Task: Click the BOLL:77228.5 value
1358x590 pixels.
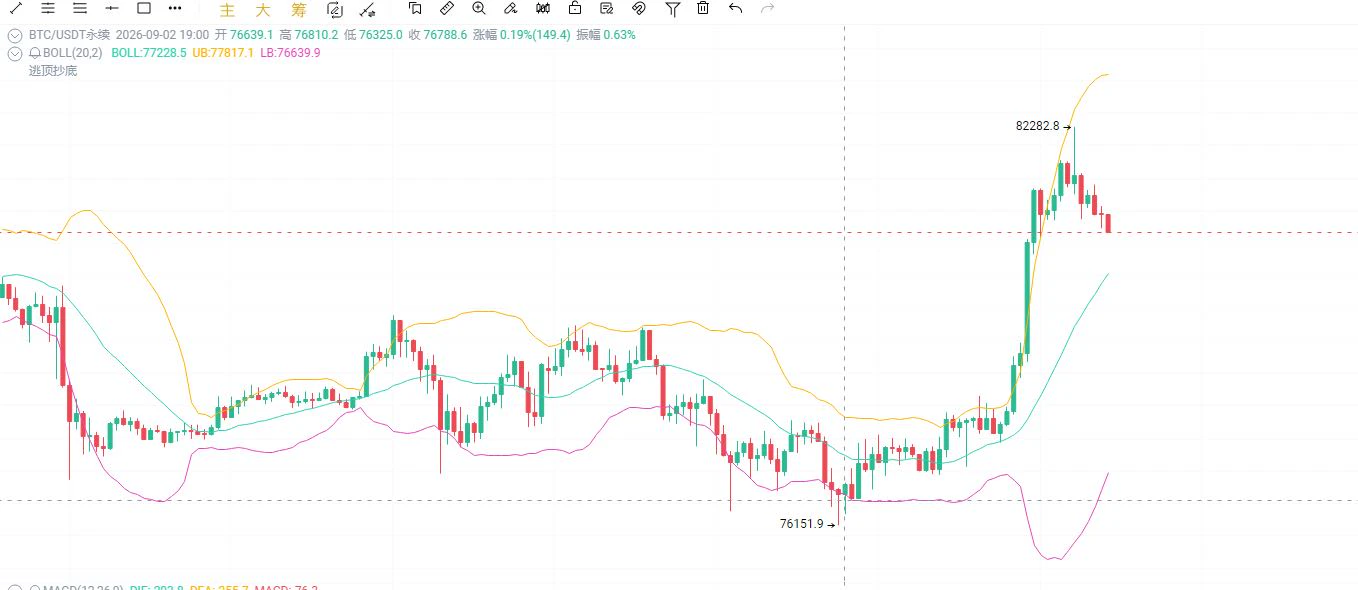Action: coord(149,53)
